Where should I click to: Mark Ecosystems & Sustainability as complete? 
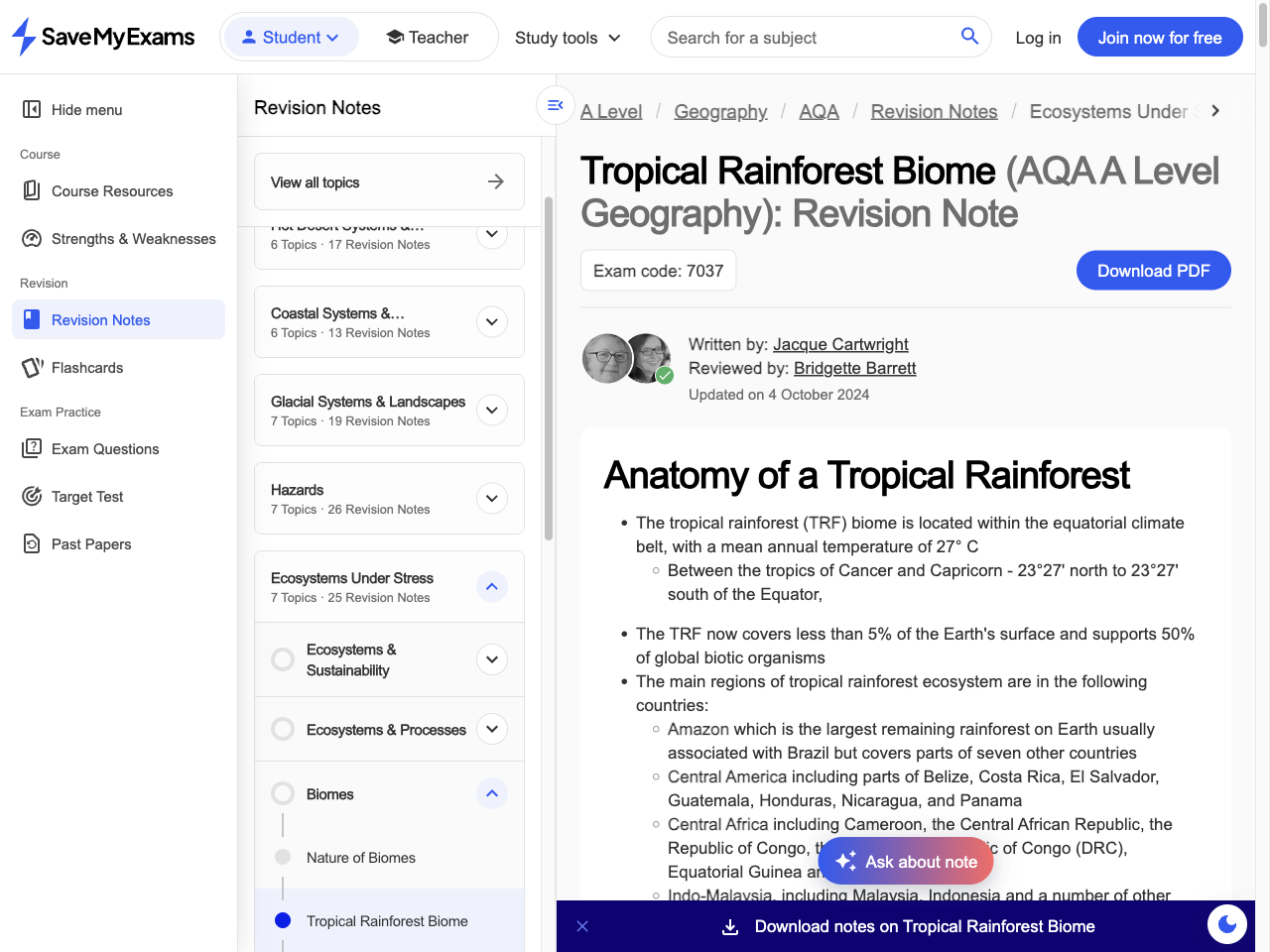282,658
